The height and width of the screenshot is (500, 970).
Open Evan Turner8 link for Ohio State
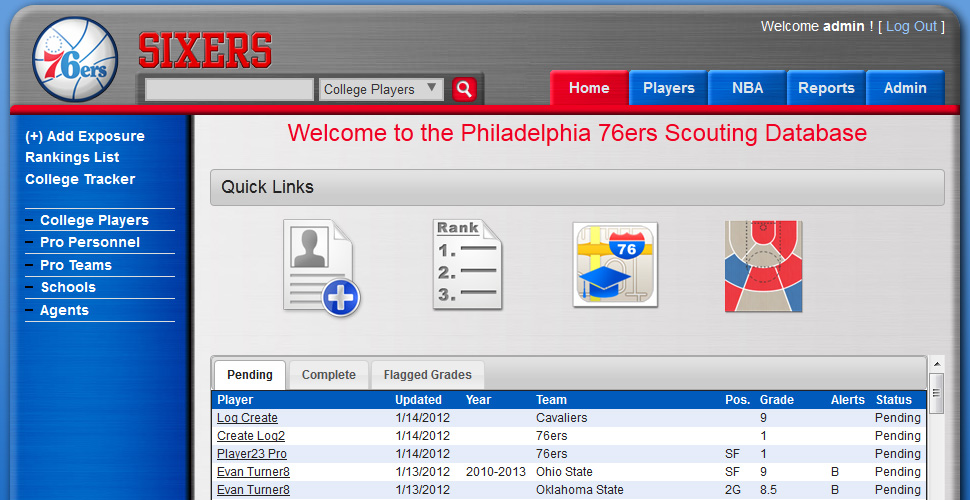[x=253, y=472]
